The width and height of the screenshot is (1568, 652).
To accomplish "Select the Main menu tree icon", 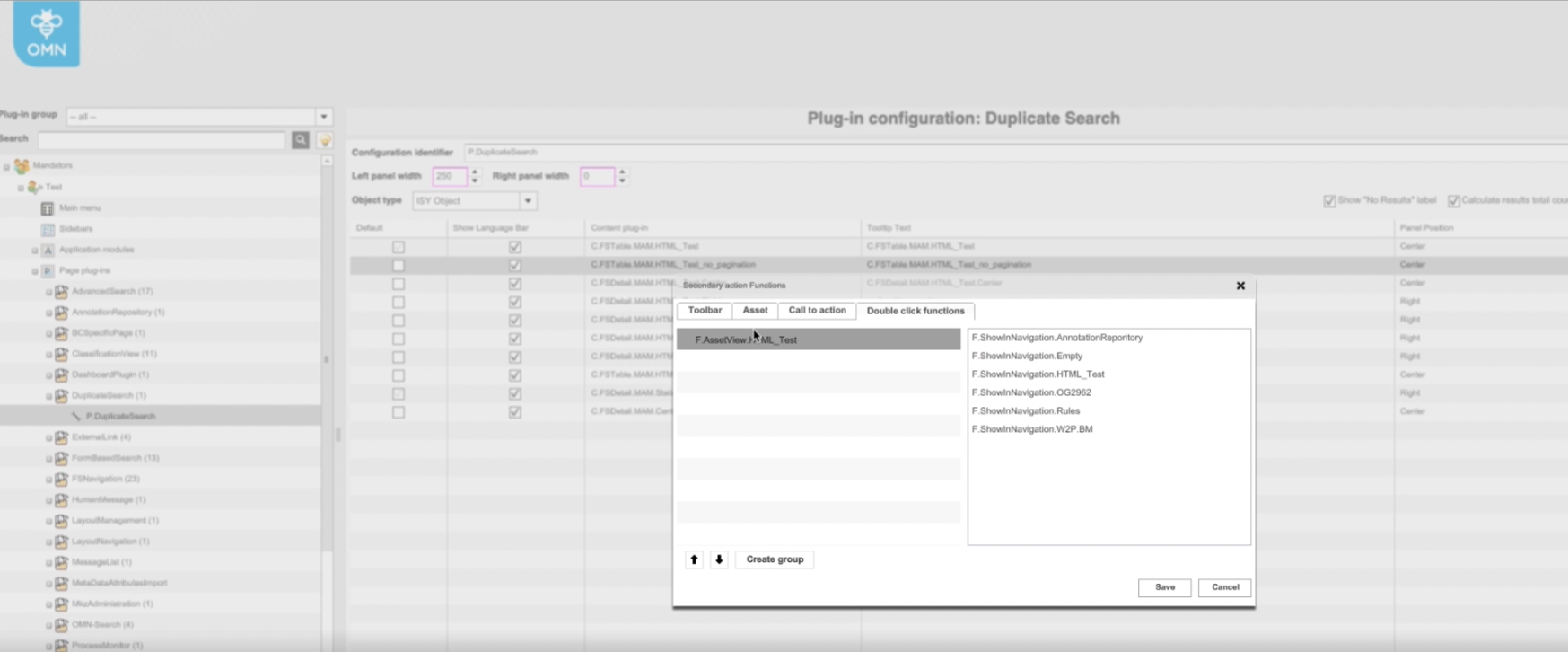I will click(48, 208).
